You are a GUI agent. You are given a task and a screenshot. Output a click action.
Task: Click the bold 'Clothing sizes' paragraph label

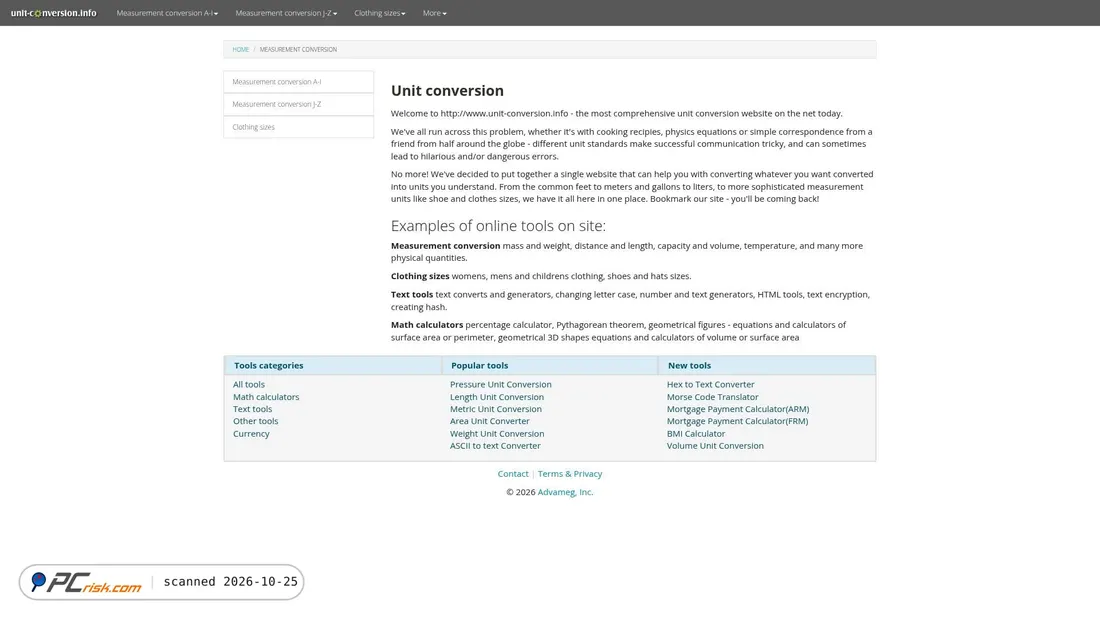420,276
